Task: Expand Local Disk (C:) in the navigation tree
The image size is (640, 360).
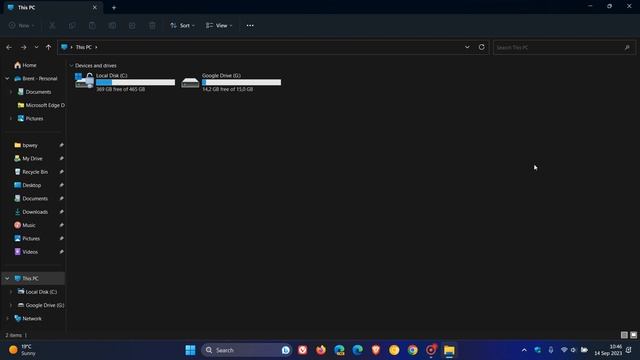Action: [11, 292]
